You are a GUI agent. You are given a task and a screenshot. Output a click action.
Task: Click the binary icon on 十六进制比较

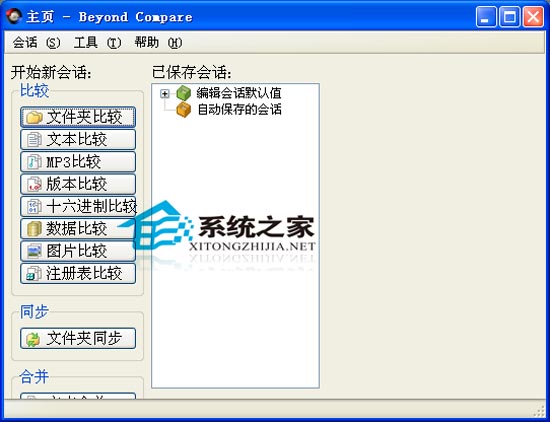tap(34, 206)
